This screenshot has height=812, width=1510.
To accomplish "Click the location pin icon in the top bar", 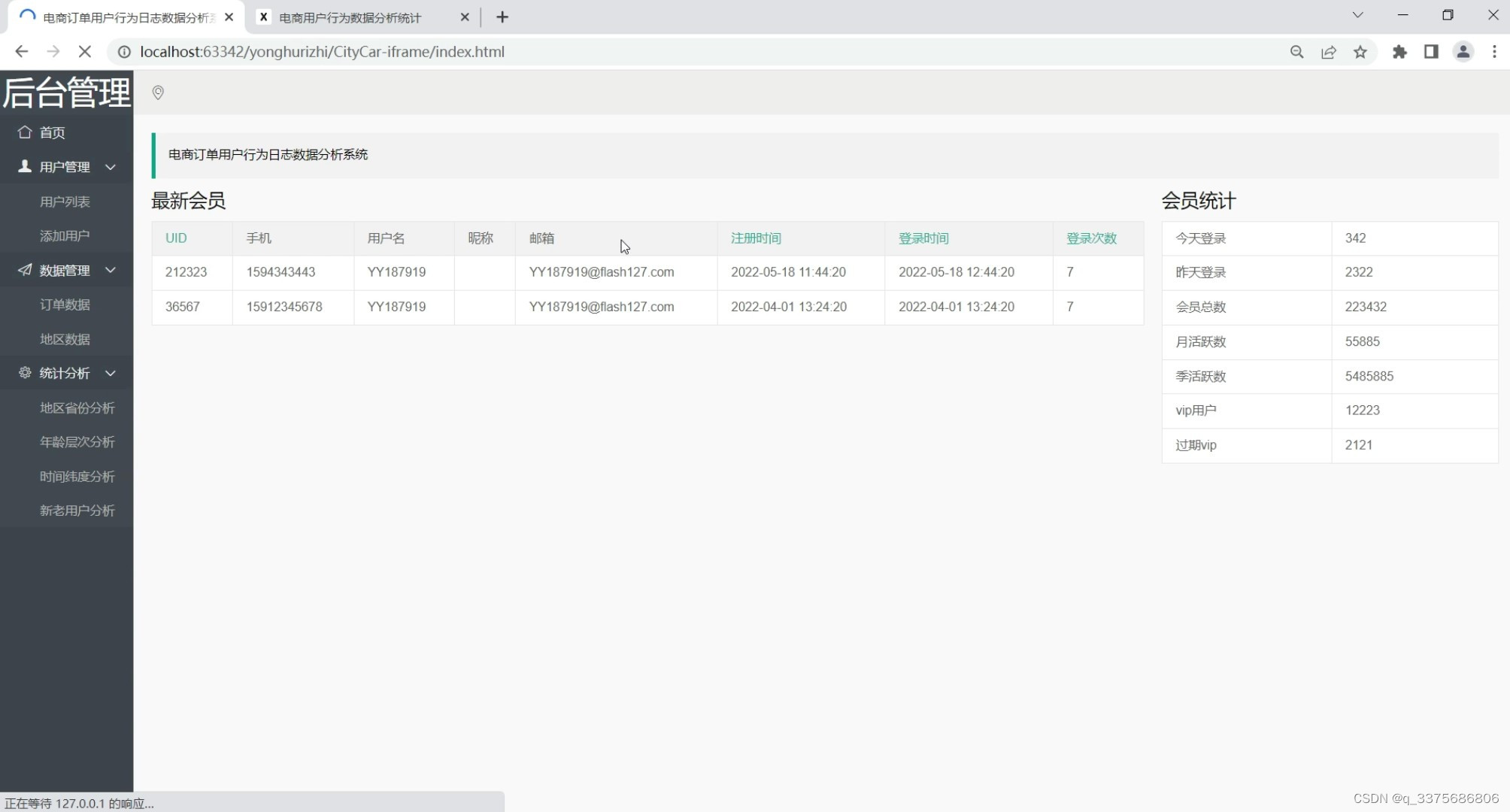I will click(x=158, y=92).
